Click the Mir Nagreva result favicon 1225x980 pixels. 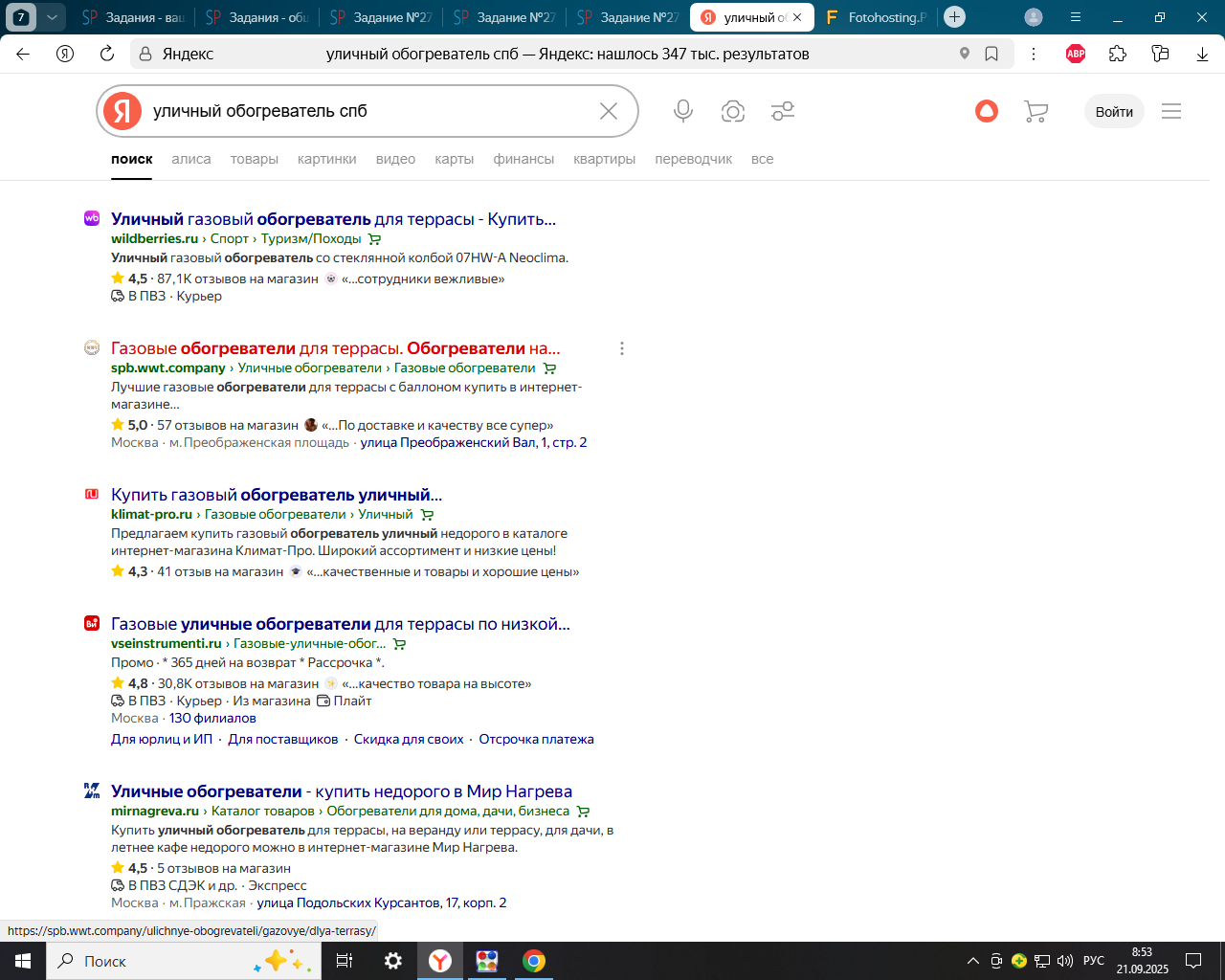click(92, 791)
